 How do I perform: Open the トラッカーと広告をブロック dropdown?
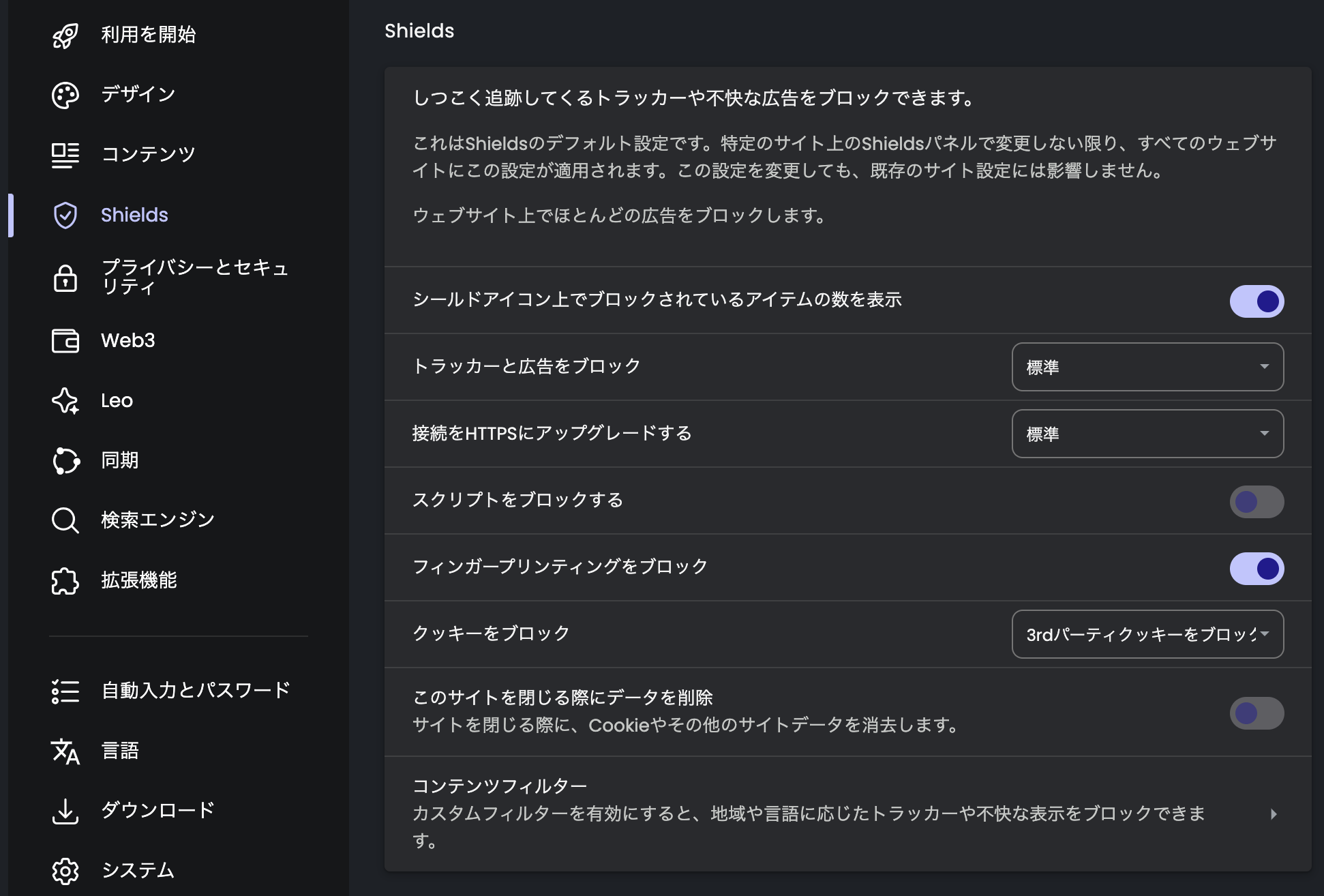pyautogui.click(x=1147, y=367)
